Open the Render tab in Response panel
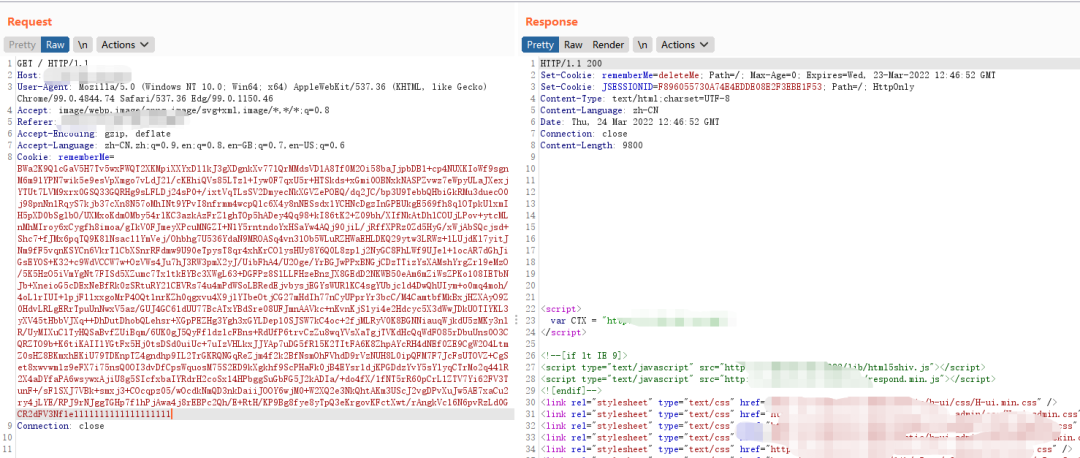Viewport: 1080px width, 458px height. [x=608, y=45]
